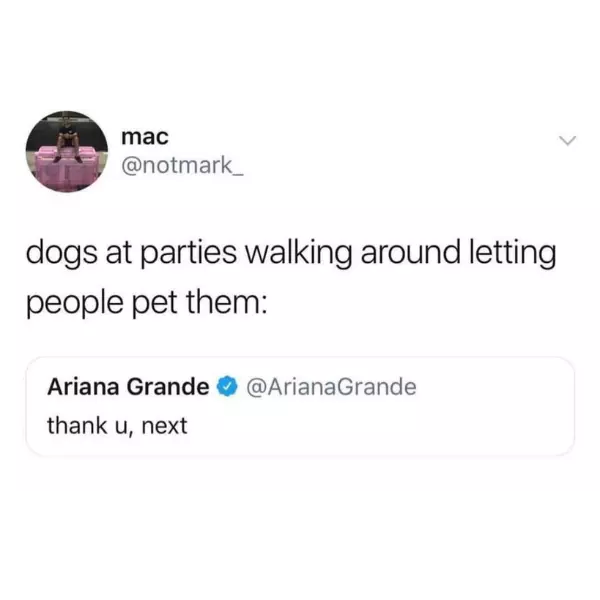Viewport: 600px width, 600px height.
Task: Open the Ariana Grande display name
Action: click(128, 386)
